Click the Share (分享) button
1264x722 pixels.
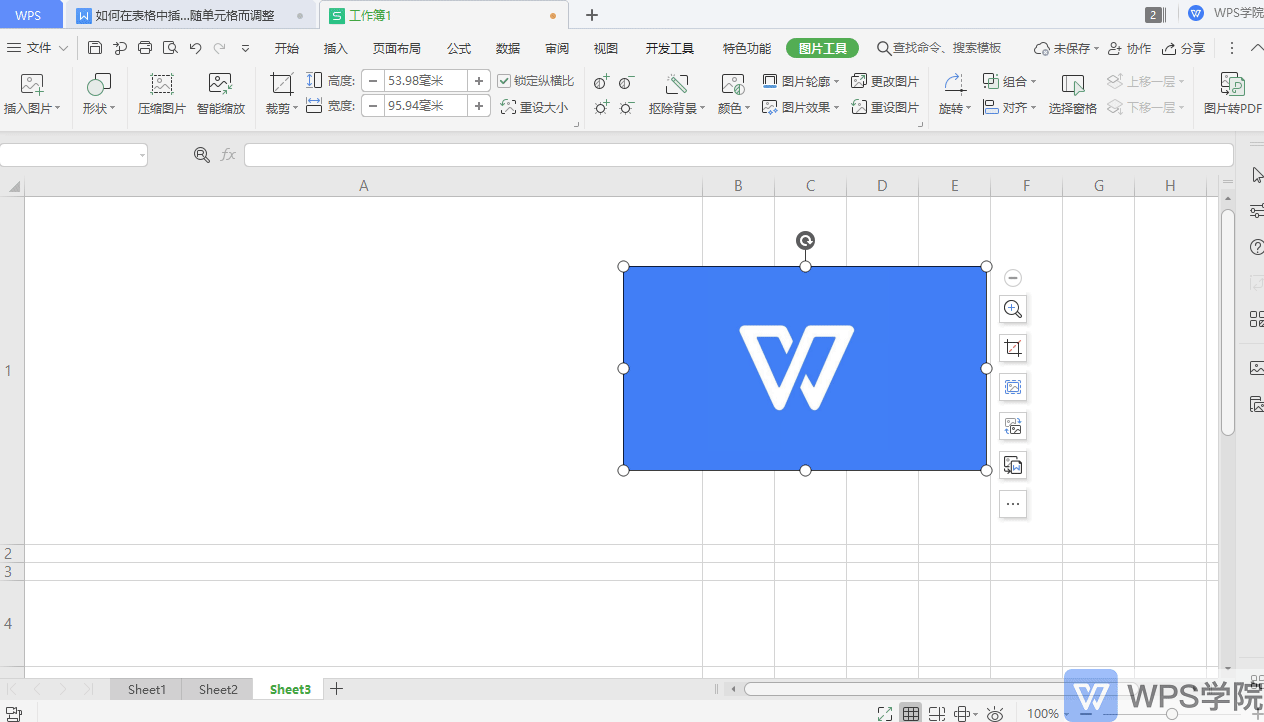pyautogui.click(x=1183, y=48)
